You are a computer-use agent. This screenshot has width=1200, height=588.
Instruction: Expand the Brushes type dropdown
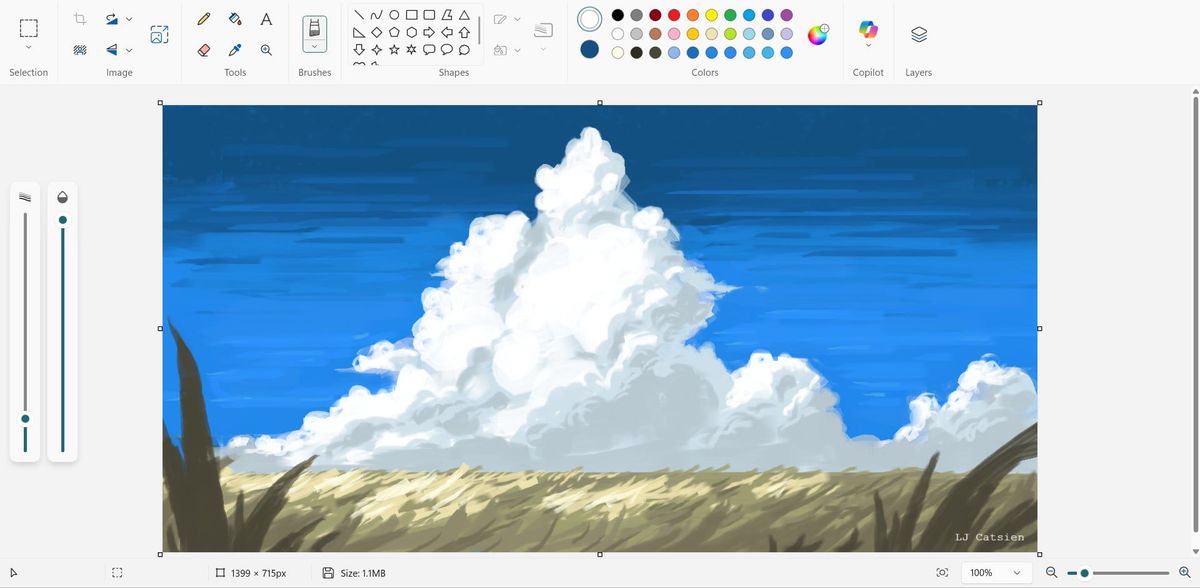coord(314,46)
